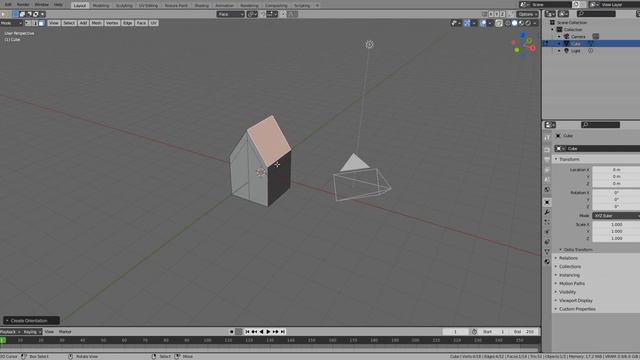Jump to the timeline end frame button
The width and height of the screenshot is (640, 360).
(x=283, y=332)
